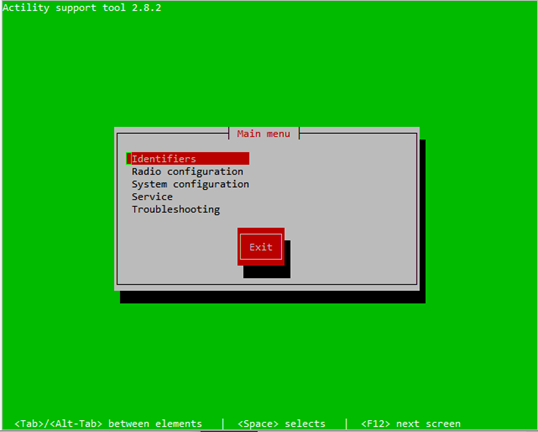Click the dialog's black drop shadow
This screenshot has height=432, width=538.
[273, 297]
